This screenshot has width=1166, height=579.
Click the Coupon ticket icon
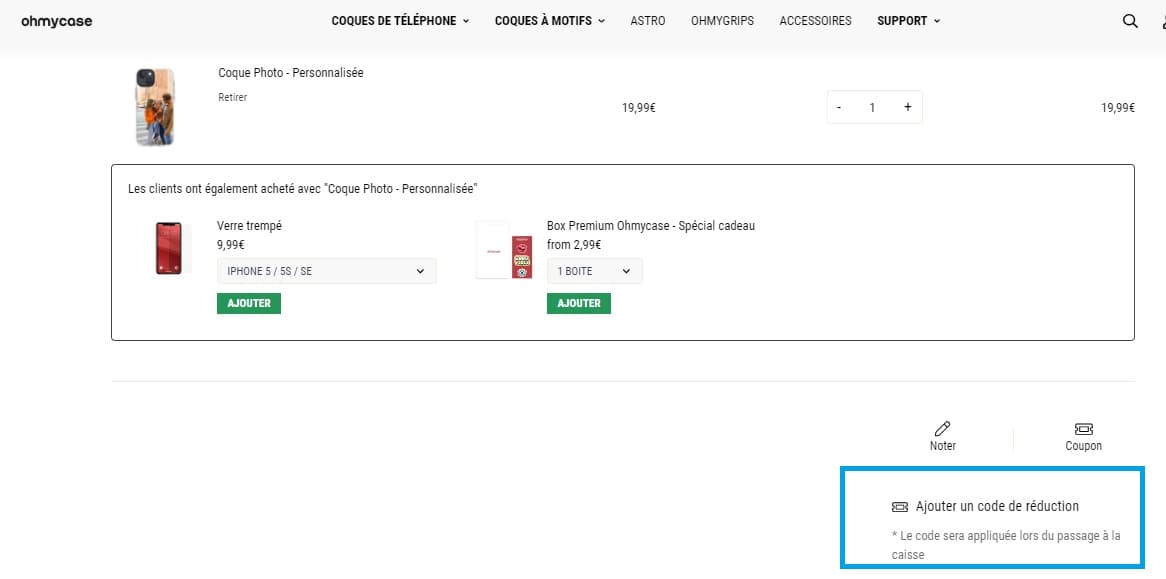click(1083, 428)
